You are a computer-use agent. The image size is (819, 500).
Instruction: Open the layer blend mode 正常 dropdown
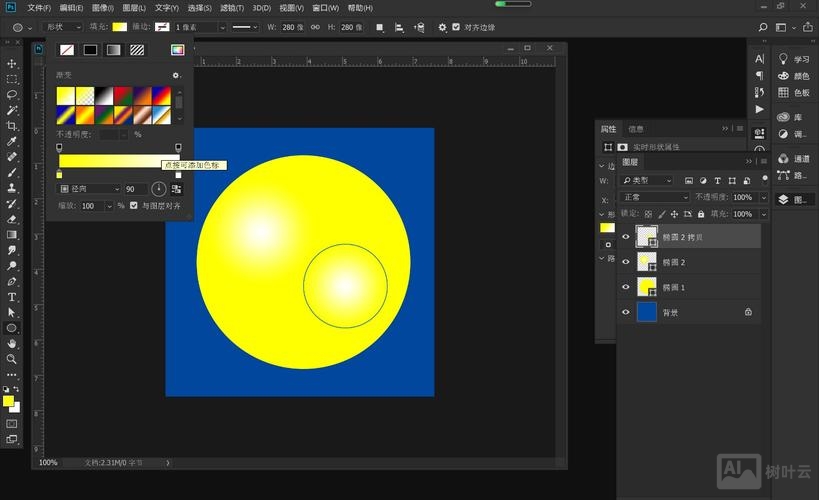(654, 198)
